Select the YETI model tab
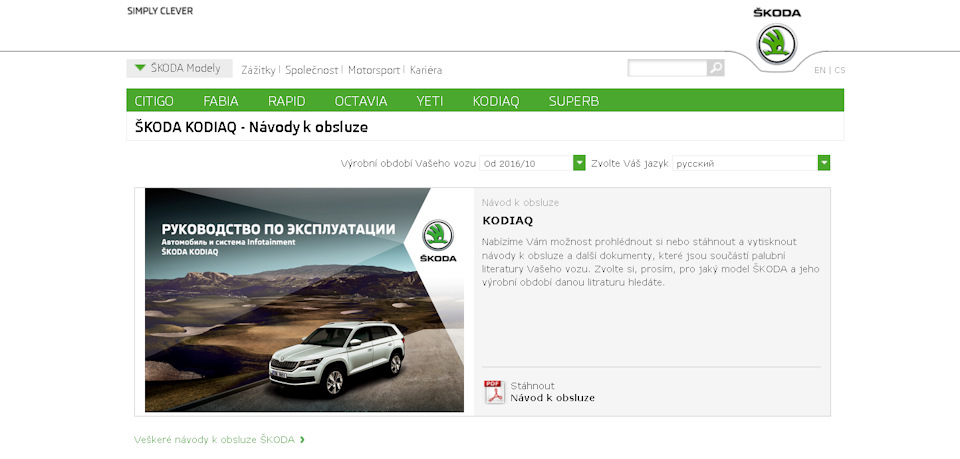Viewport: 960px width, 459px height. click(x=430, y=101)
